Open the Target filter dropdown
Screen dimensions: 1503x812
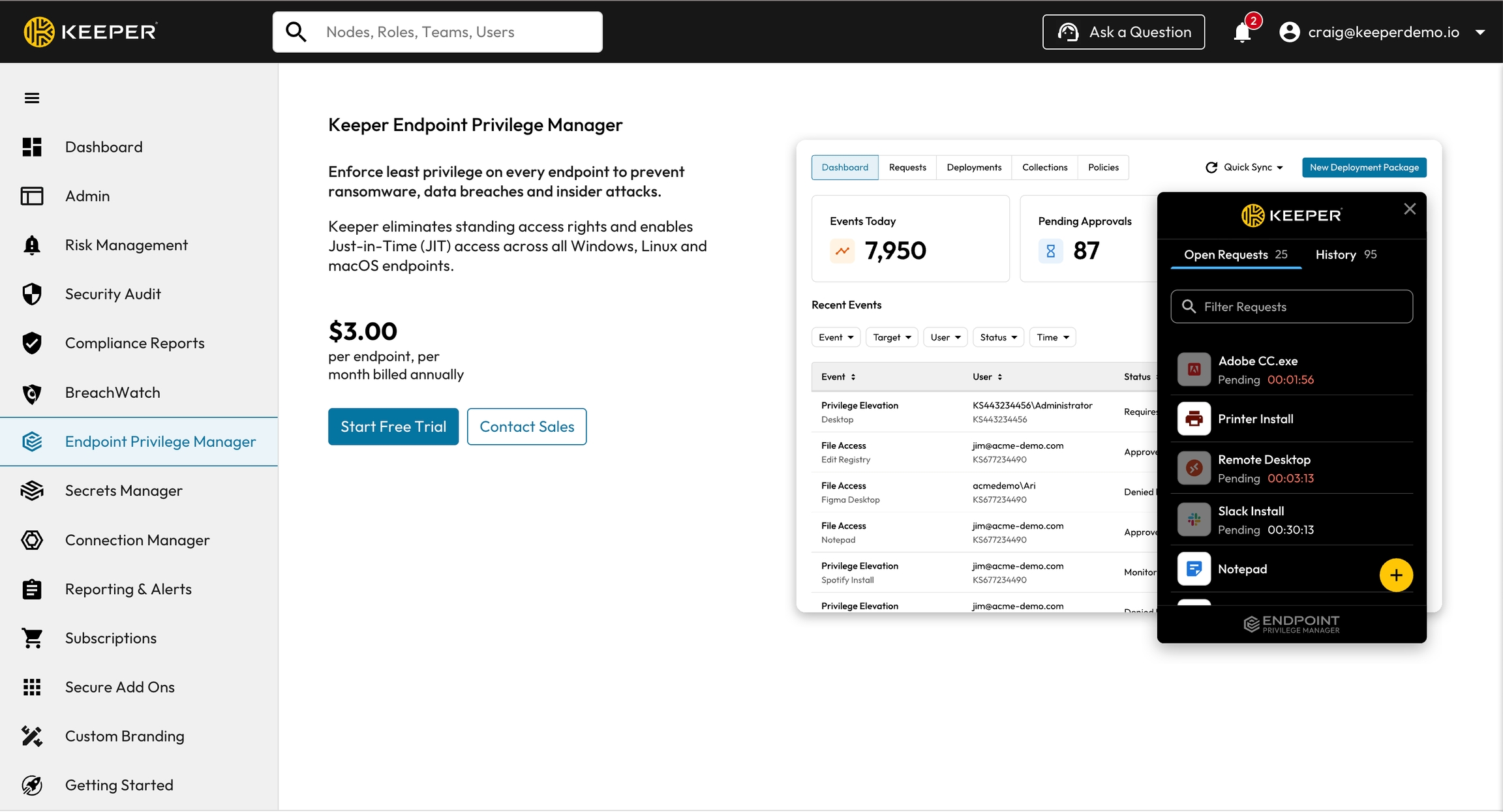click(892, 337)
